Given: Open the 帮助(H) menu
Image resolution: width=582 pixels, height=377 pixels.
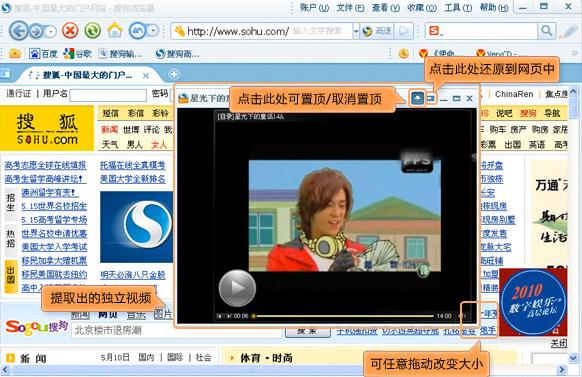Looking at the screenshot, I should pos(494,7).
